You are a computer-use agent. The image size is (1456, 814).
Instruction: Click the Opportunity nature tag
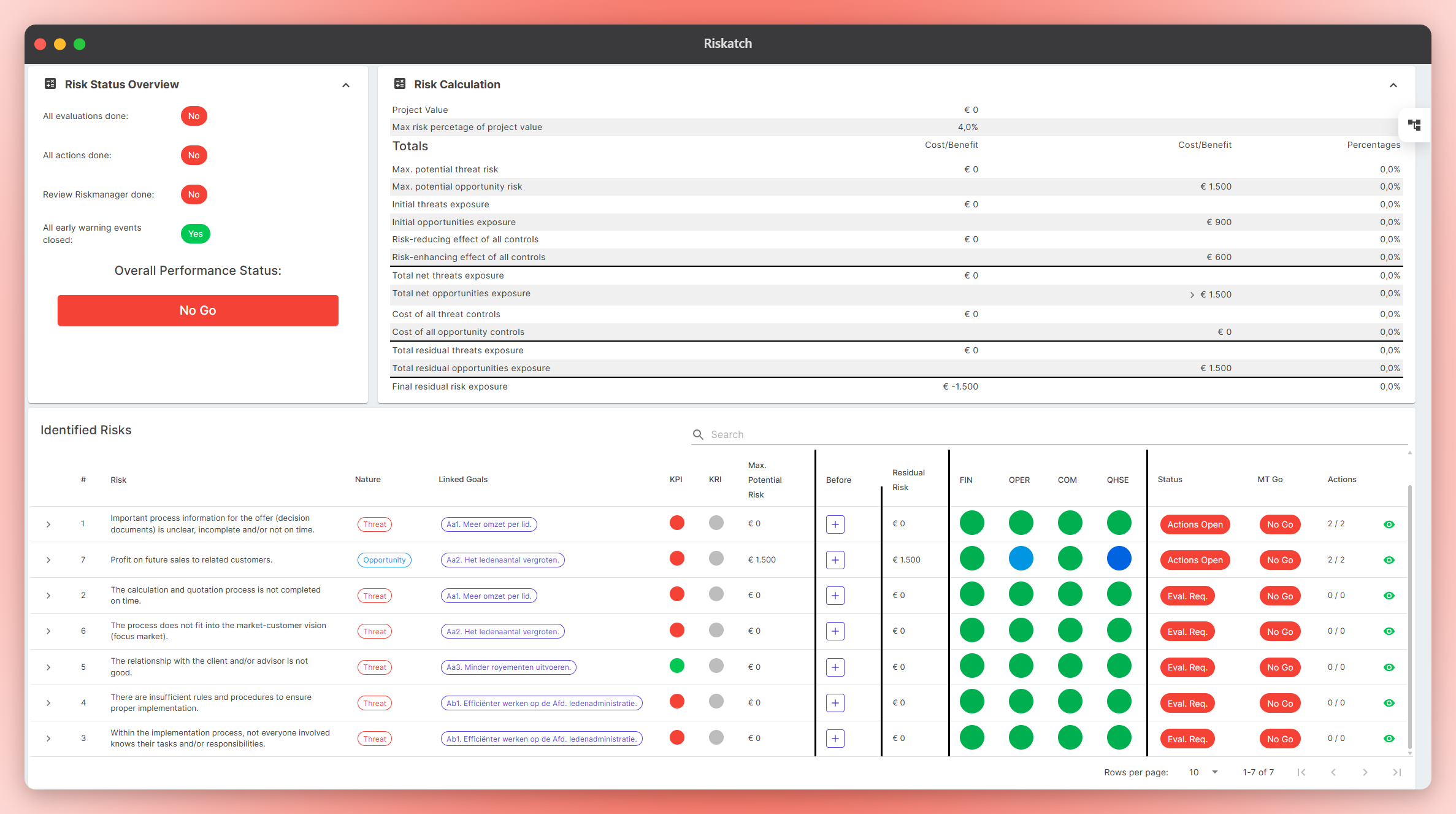[x=385, y=560]
